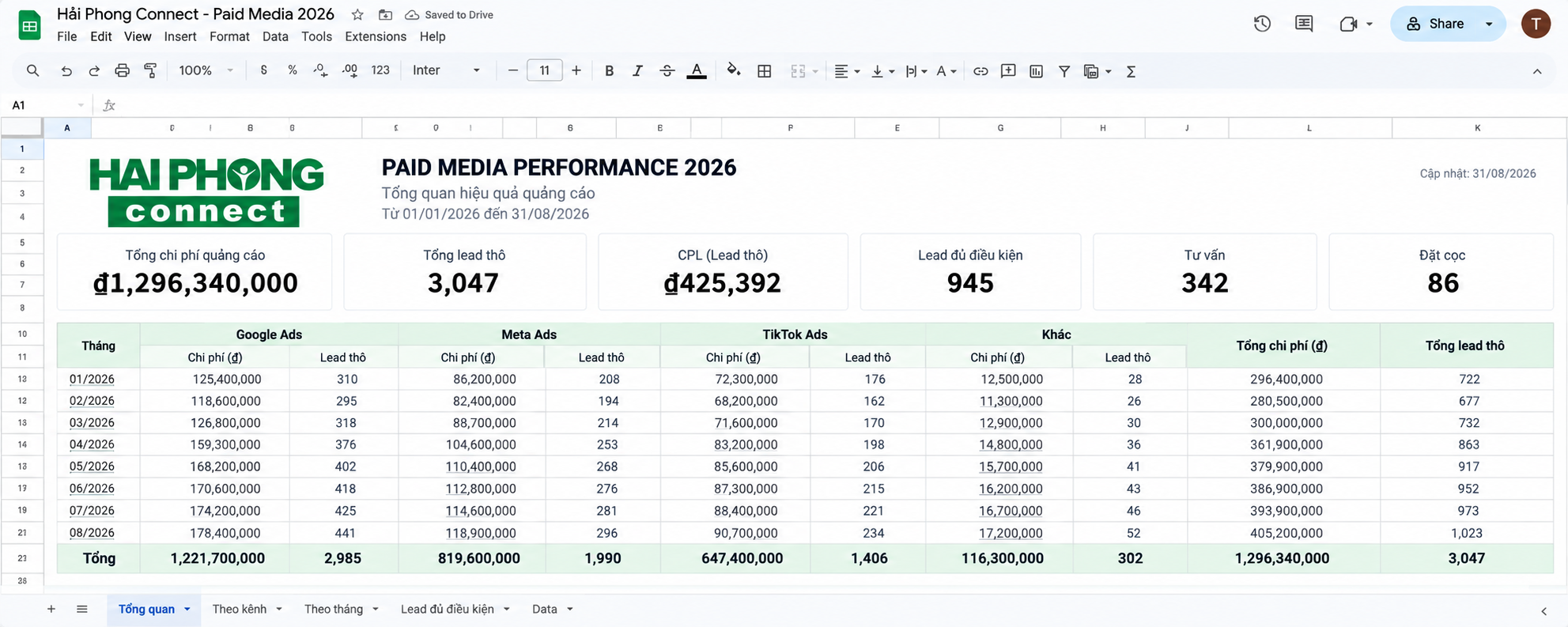Open more number formats 123
1568x627 pixels.
(x=380, y=70)
